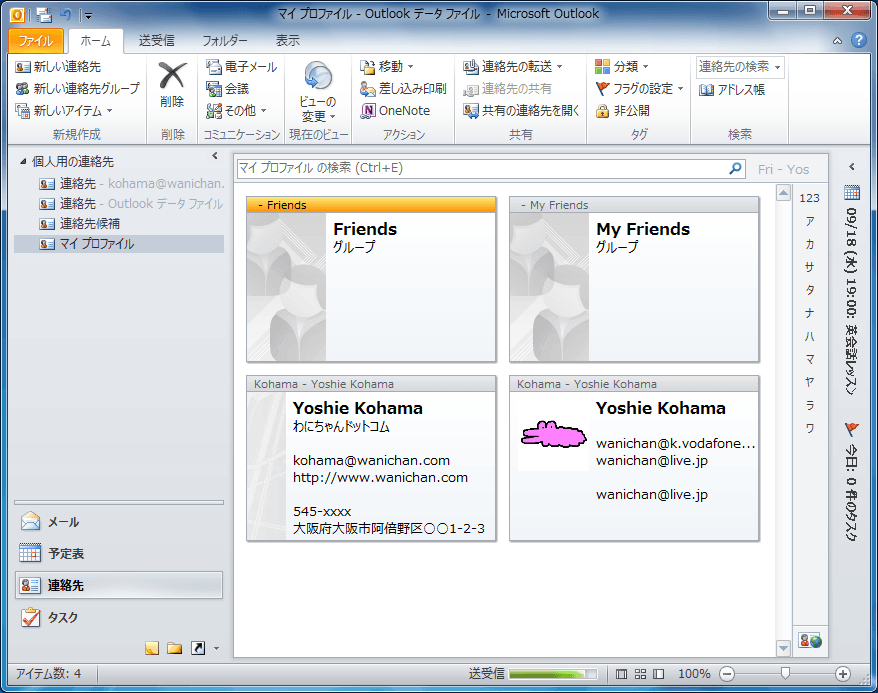Select Yoshie Kohama card with わにちゃんドットコム

tap(371, 458)
